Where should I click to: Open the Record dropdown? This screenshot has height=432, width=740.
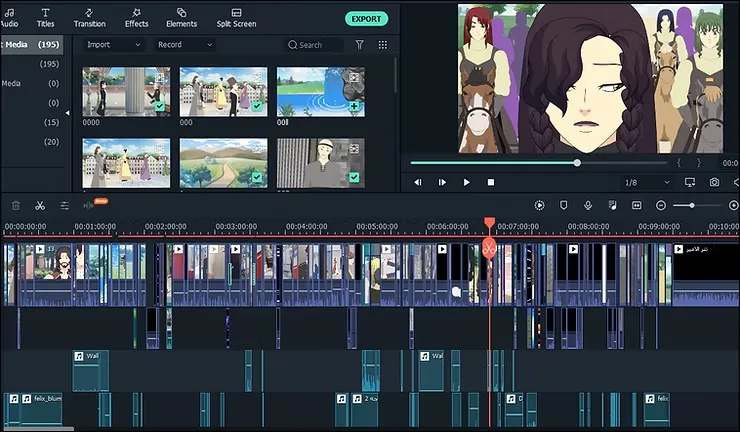pos(185,45)
